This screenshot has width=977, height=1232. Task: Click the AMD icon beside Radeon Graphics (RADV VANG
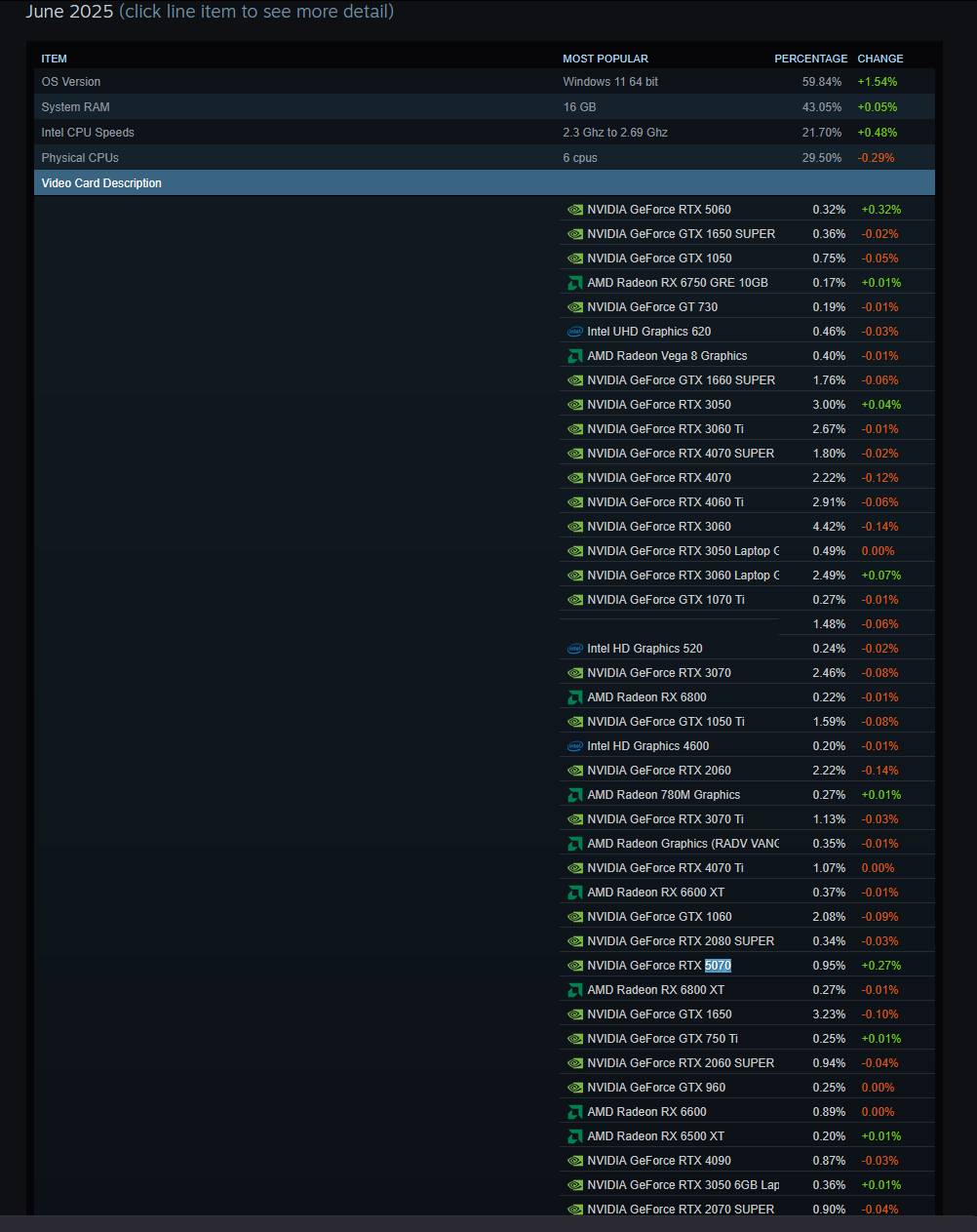pos(575,844)
